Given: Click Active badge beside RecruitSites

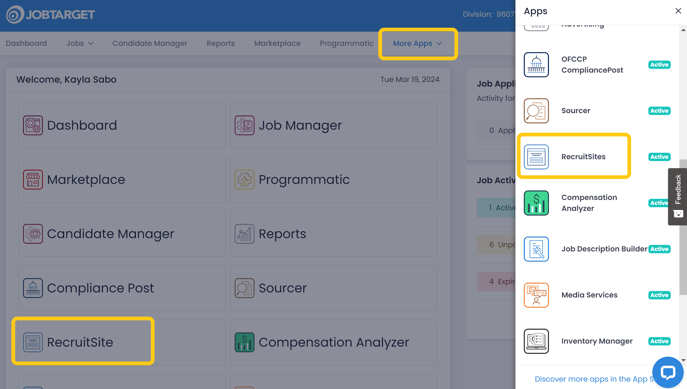Looking at the screenshot, I should coord(659,157).
